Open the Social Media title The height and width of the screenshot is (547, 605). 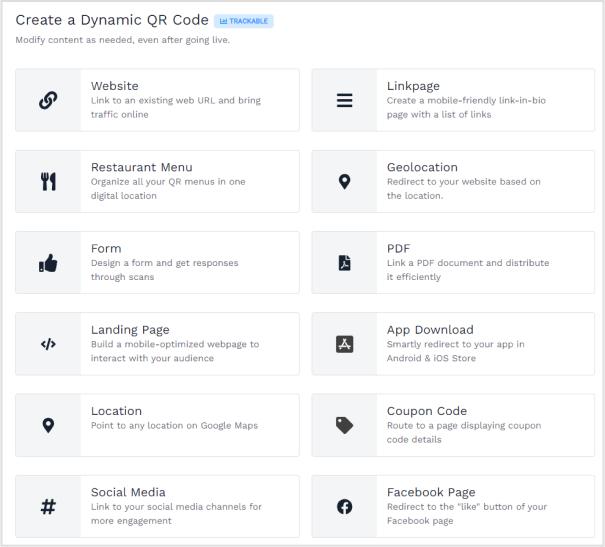point(128,493)
